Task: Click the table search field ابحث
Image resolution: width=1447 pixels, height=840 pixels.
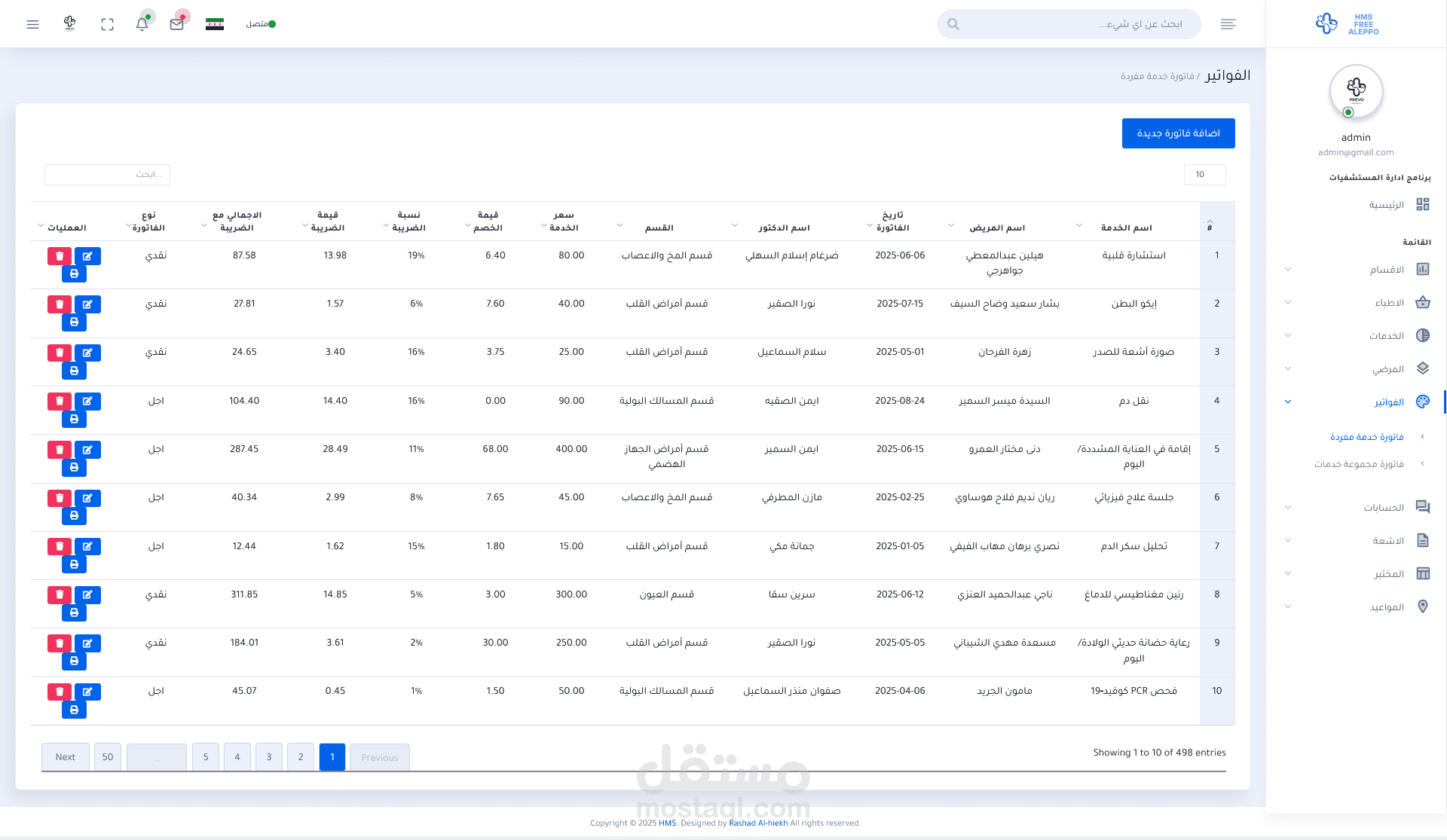Action: click(107, 174)
